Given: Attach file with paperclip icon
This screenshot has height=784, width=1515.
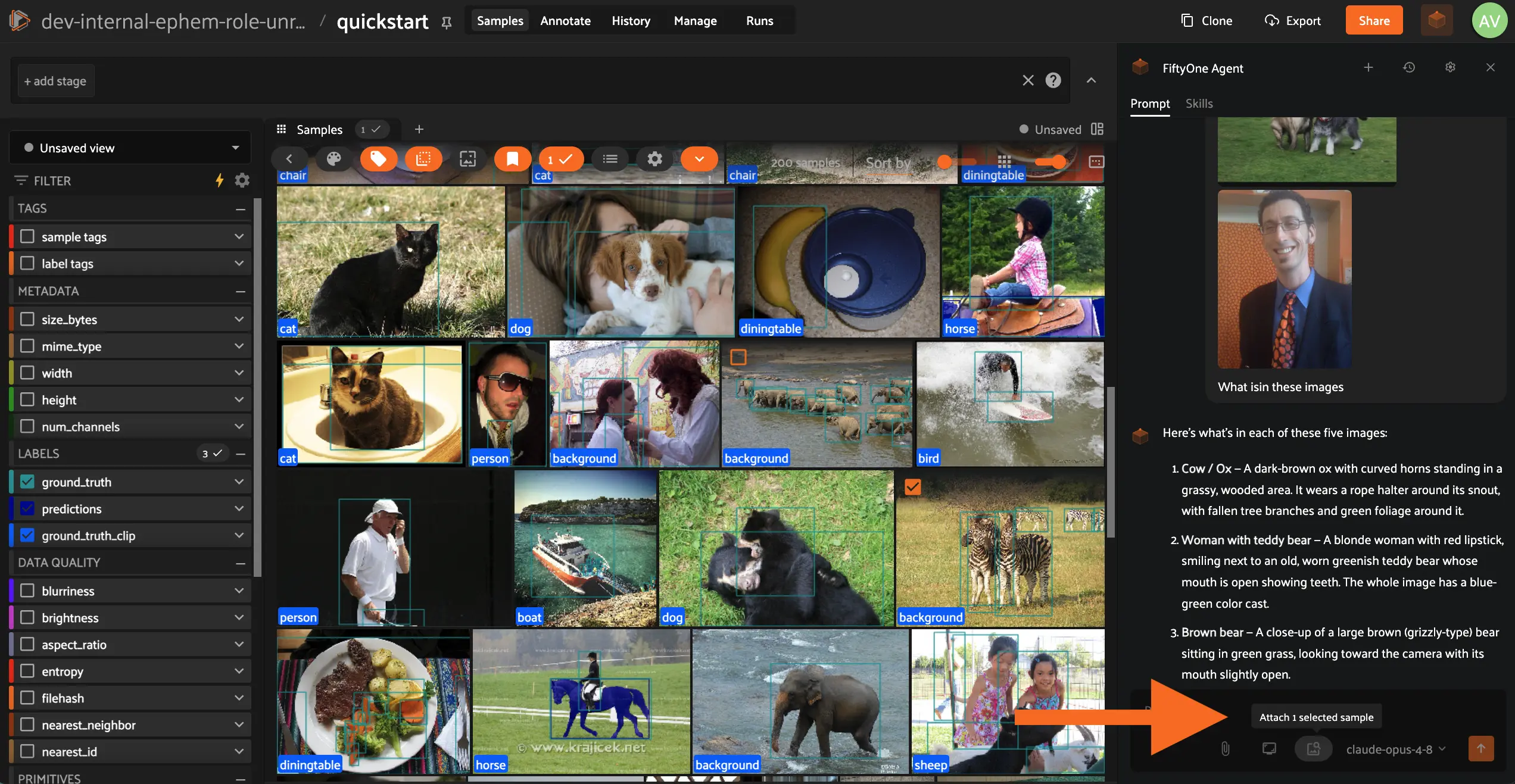Looking at the screenshot, I should click(1225, 748).
